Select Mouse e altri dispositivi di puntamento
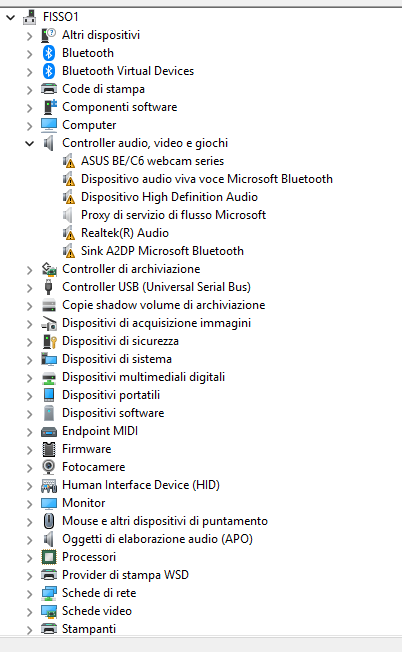 pos(165,521)
